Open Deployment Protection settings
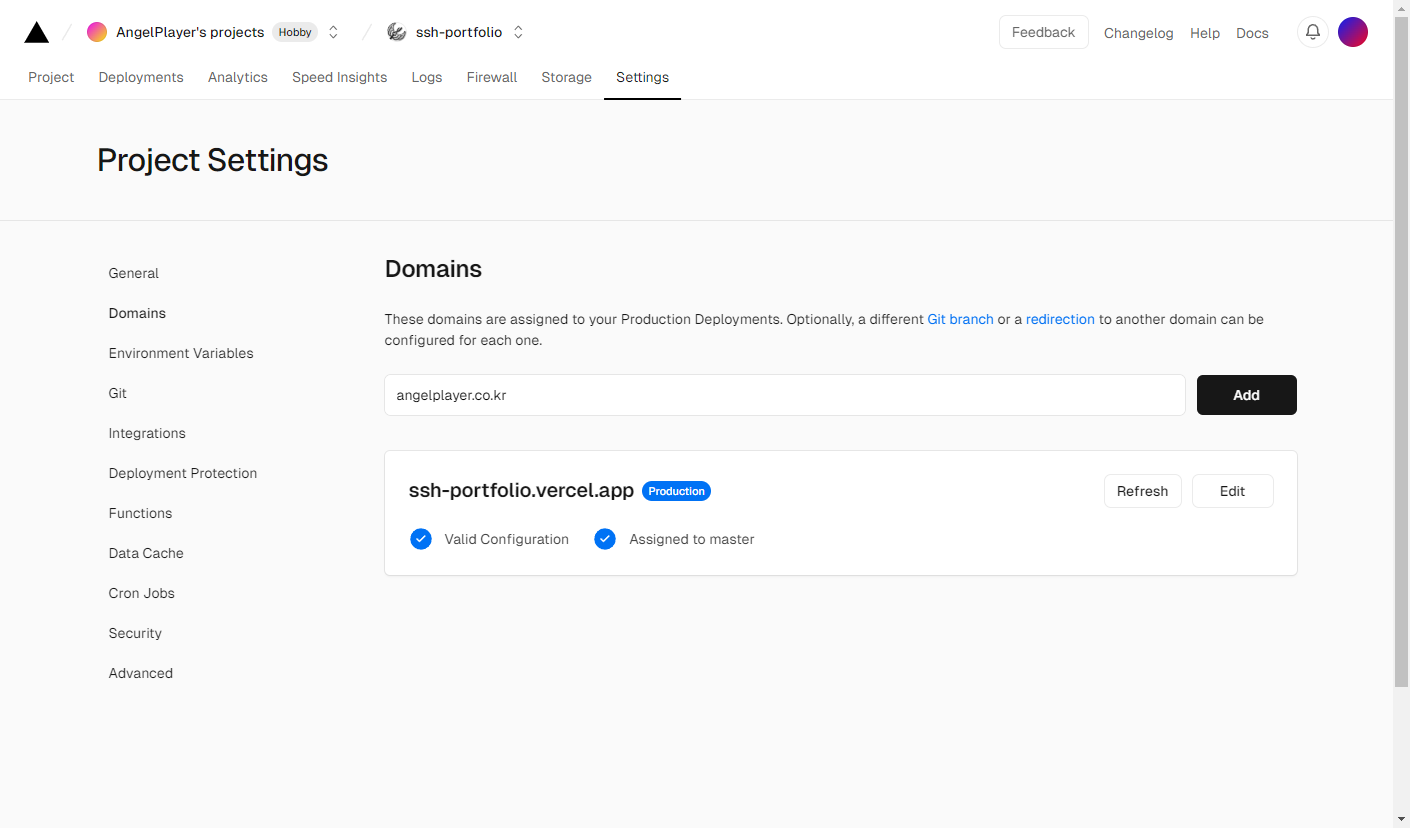The image size is (1410, 828). click(183, 473)
